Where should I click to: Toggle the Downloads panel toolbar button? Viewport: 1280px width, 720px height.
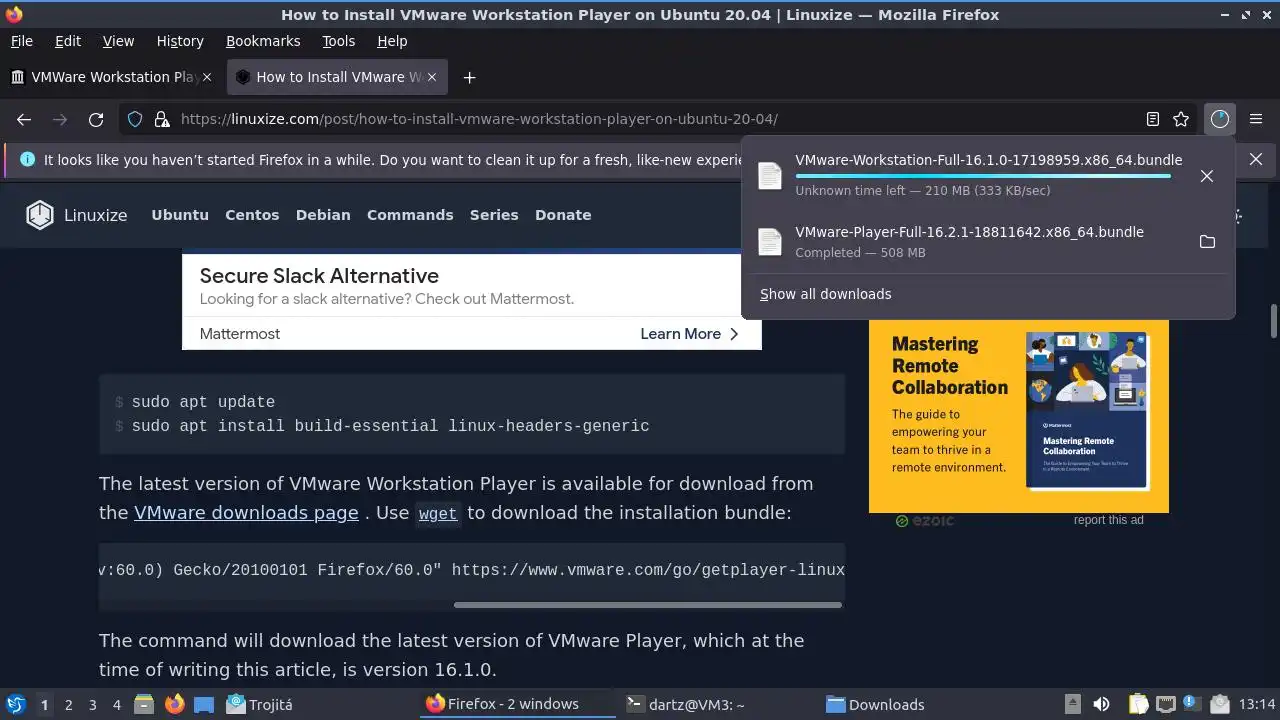pos(1219,119)
